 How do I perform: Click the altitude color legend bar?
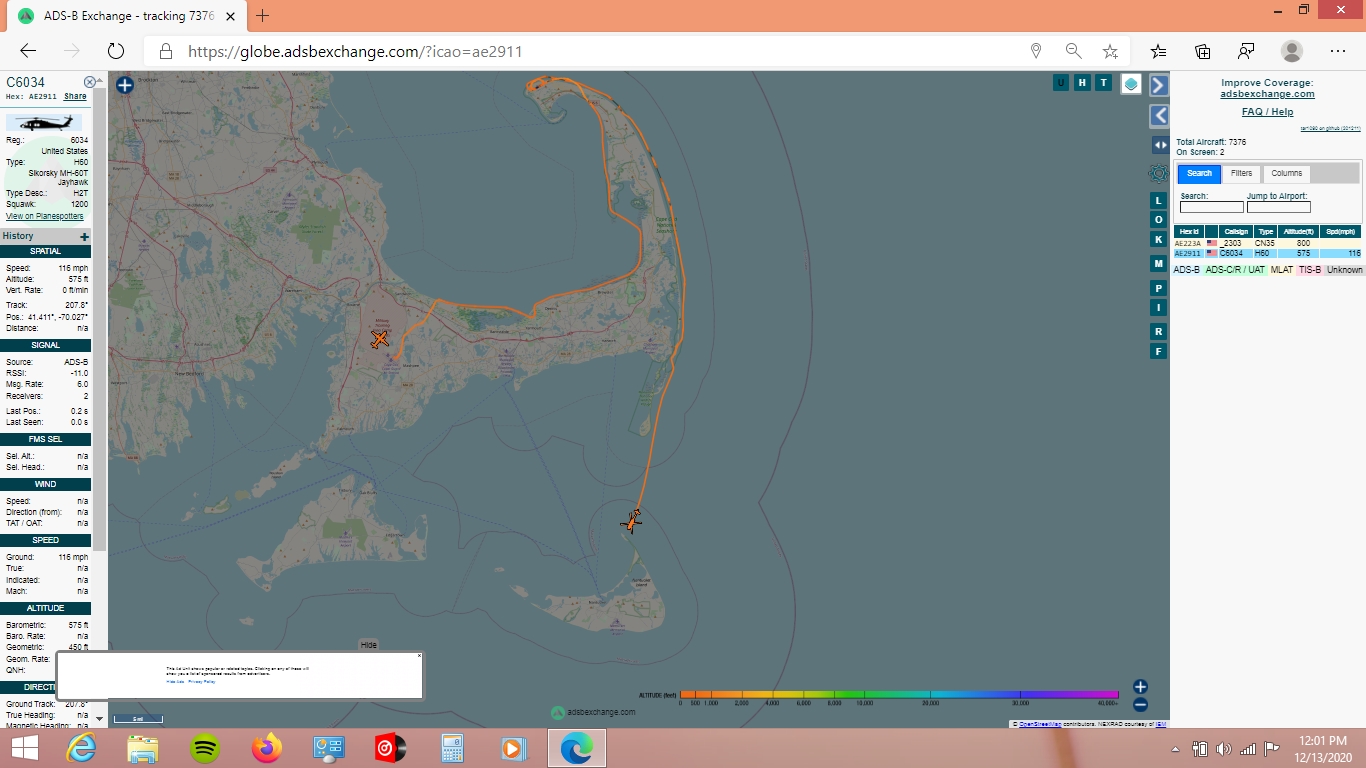click(x=899, y=694)
